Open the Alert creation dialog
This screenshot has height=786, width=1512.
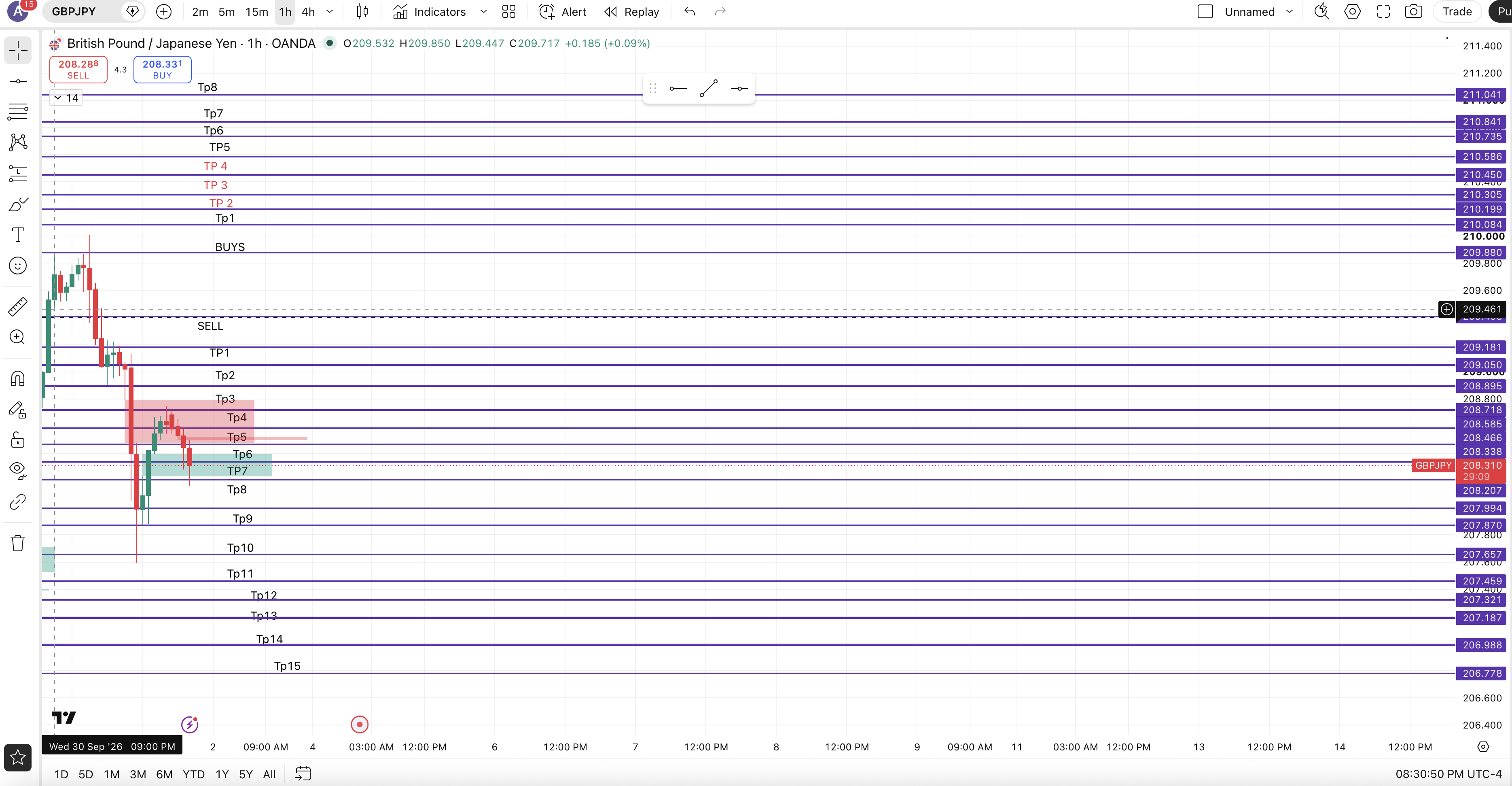point(562,12)
